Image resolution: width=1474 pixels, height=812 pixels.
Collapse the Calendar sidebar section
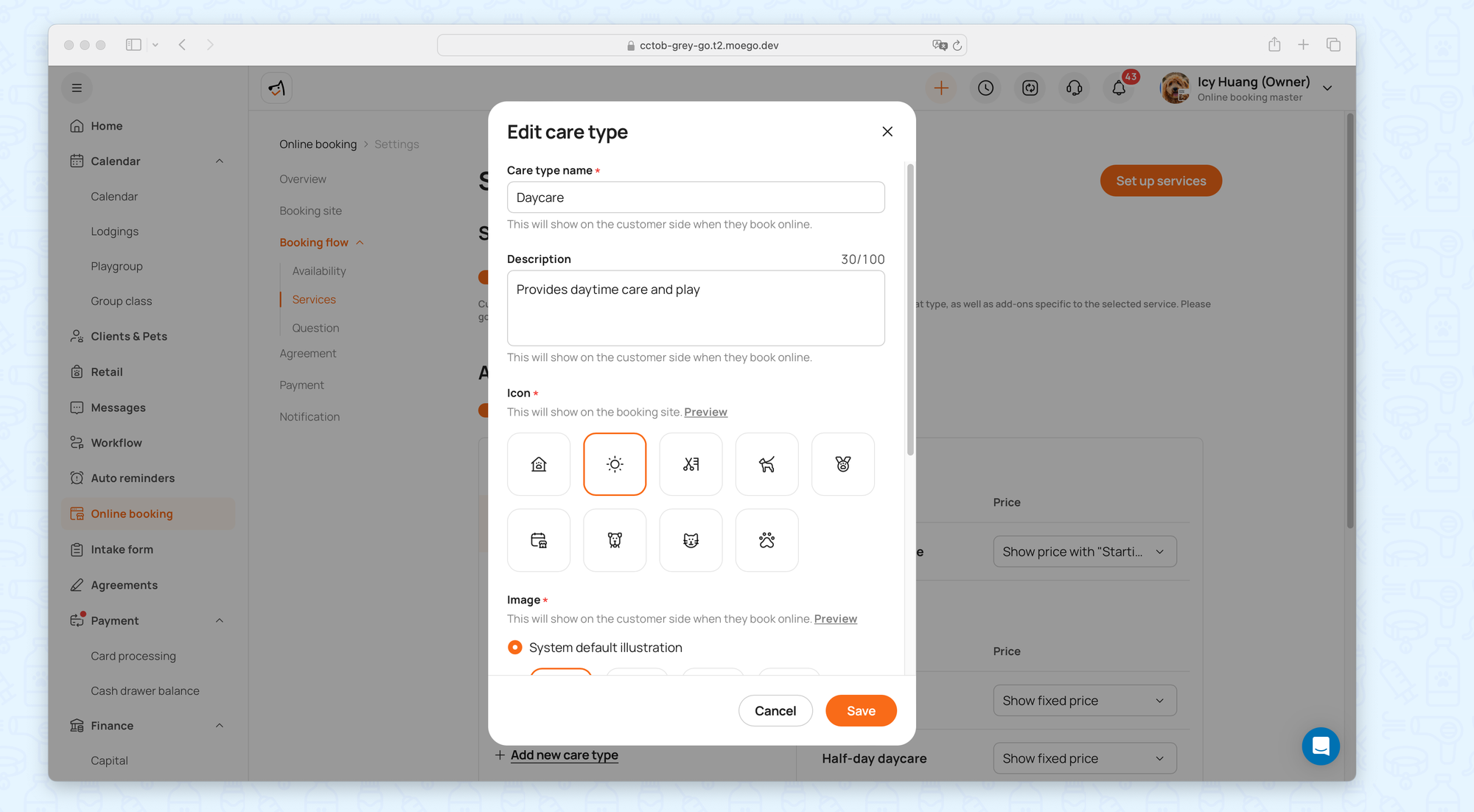(220, 161)
